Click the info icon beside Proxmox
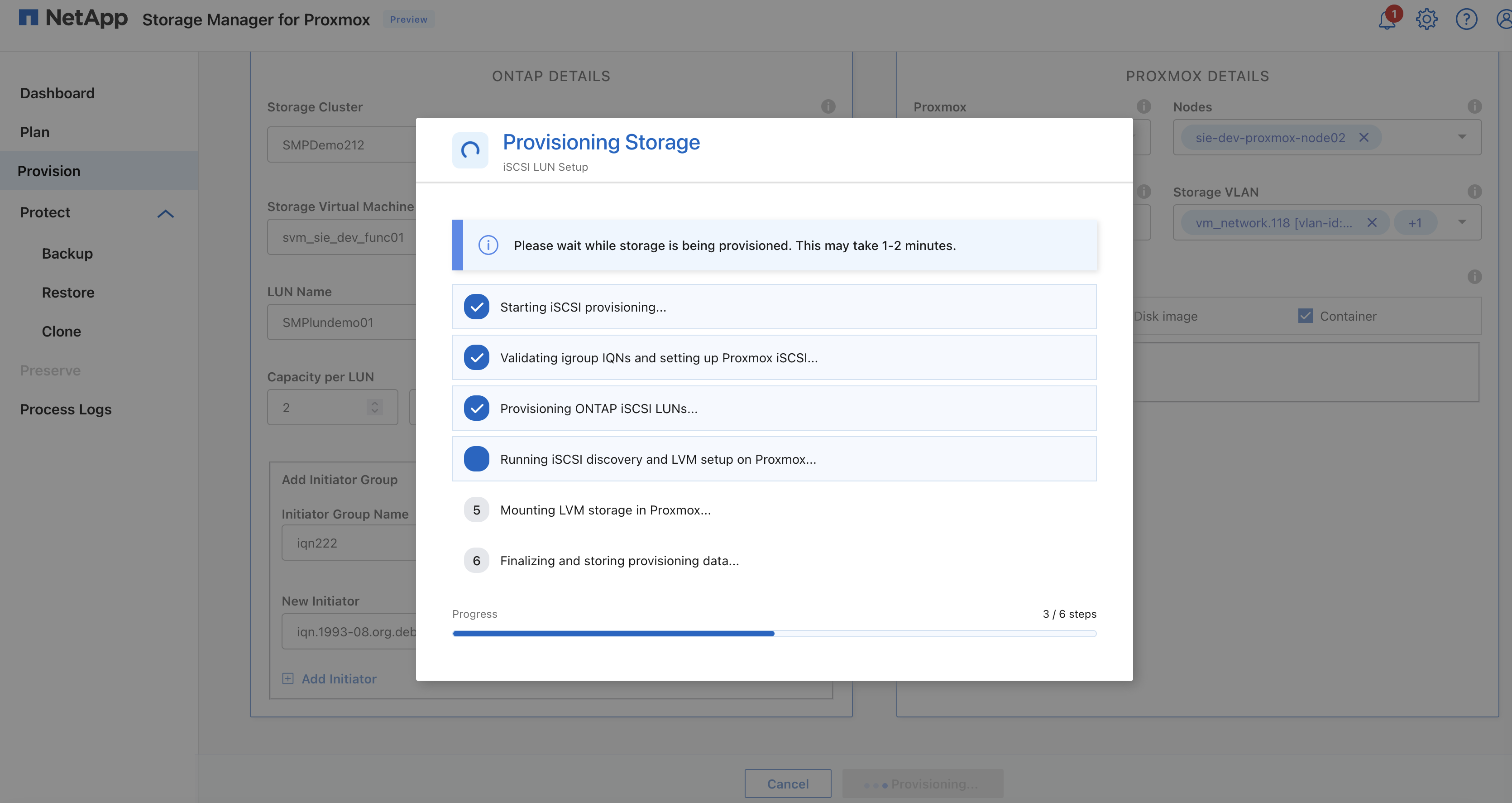Viewport: 1512px width, 803px height. pos(1144,106)
